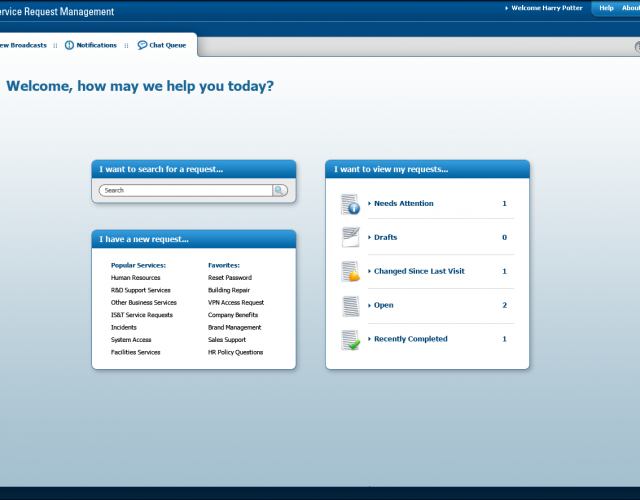Open VPN Access Request favorite
This screenshot has width=640, height=500.
click(x=236, y=302)
